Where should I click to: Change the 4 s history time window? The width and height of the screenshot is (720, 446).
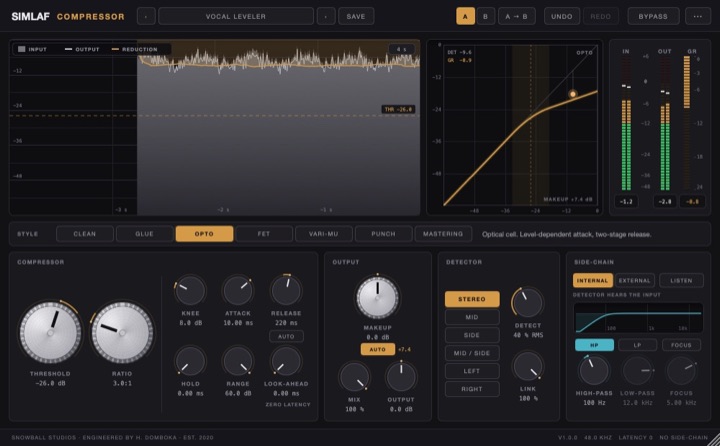point(401,49)
